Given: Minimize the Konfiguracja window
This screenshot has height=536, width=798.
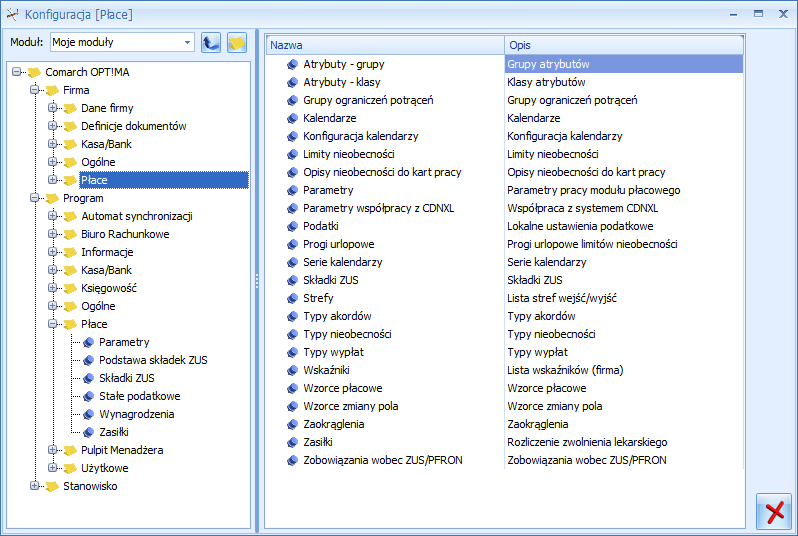Looking at the screenshot, I should coord(733,14).
